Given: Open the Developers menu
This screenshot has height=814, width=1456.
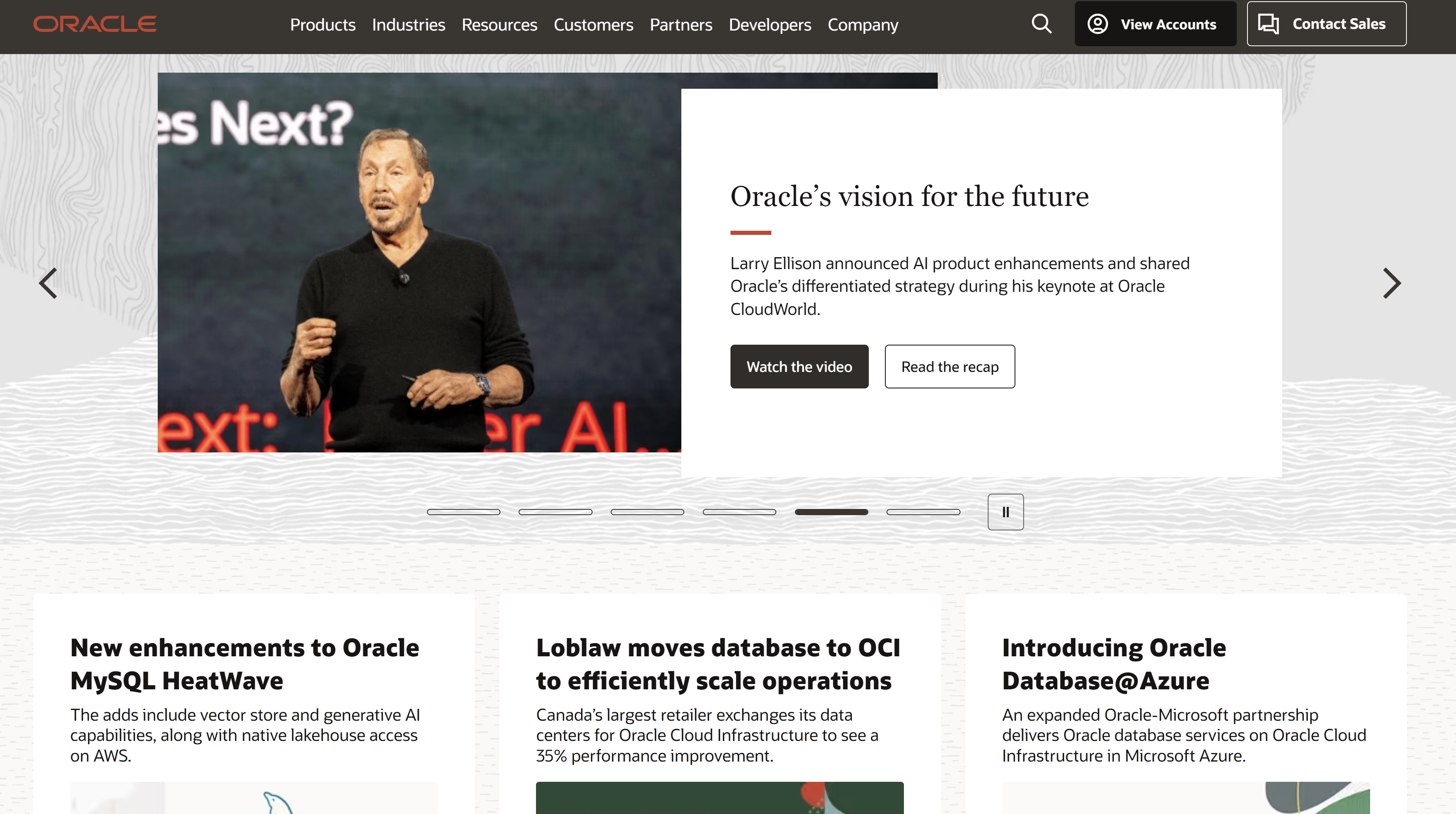Looking at the screenshot, I should pos(770,24).
